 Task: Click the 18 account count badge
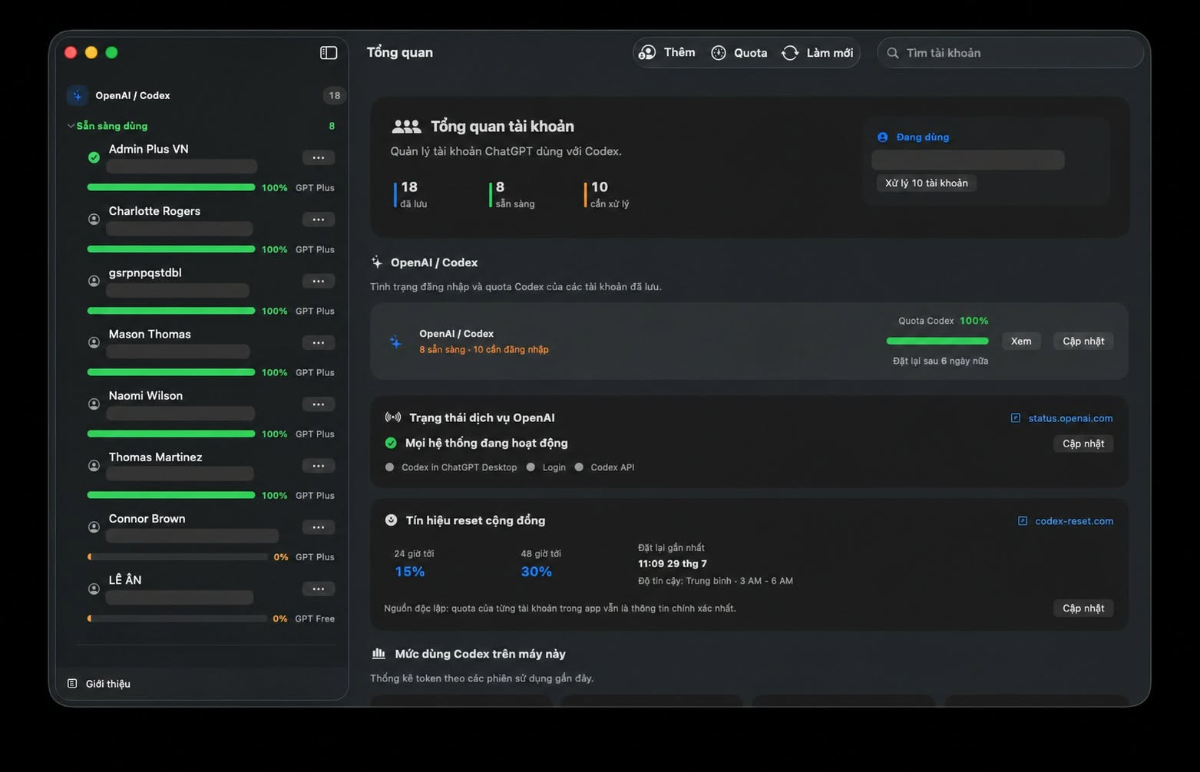(x=334, y=96)
